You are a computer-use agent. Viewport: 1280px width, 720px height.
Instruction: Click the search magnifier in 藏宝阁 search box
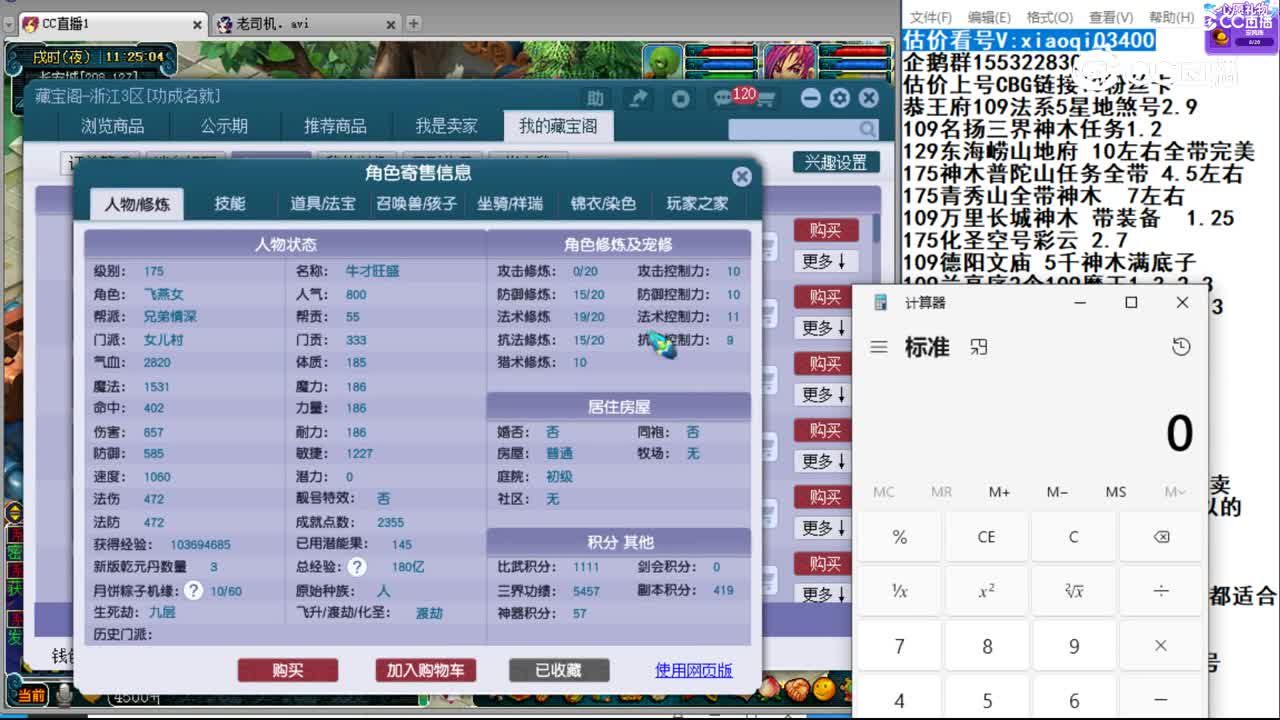pyautogui.click(x=866, y=129)
